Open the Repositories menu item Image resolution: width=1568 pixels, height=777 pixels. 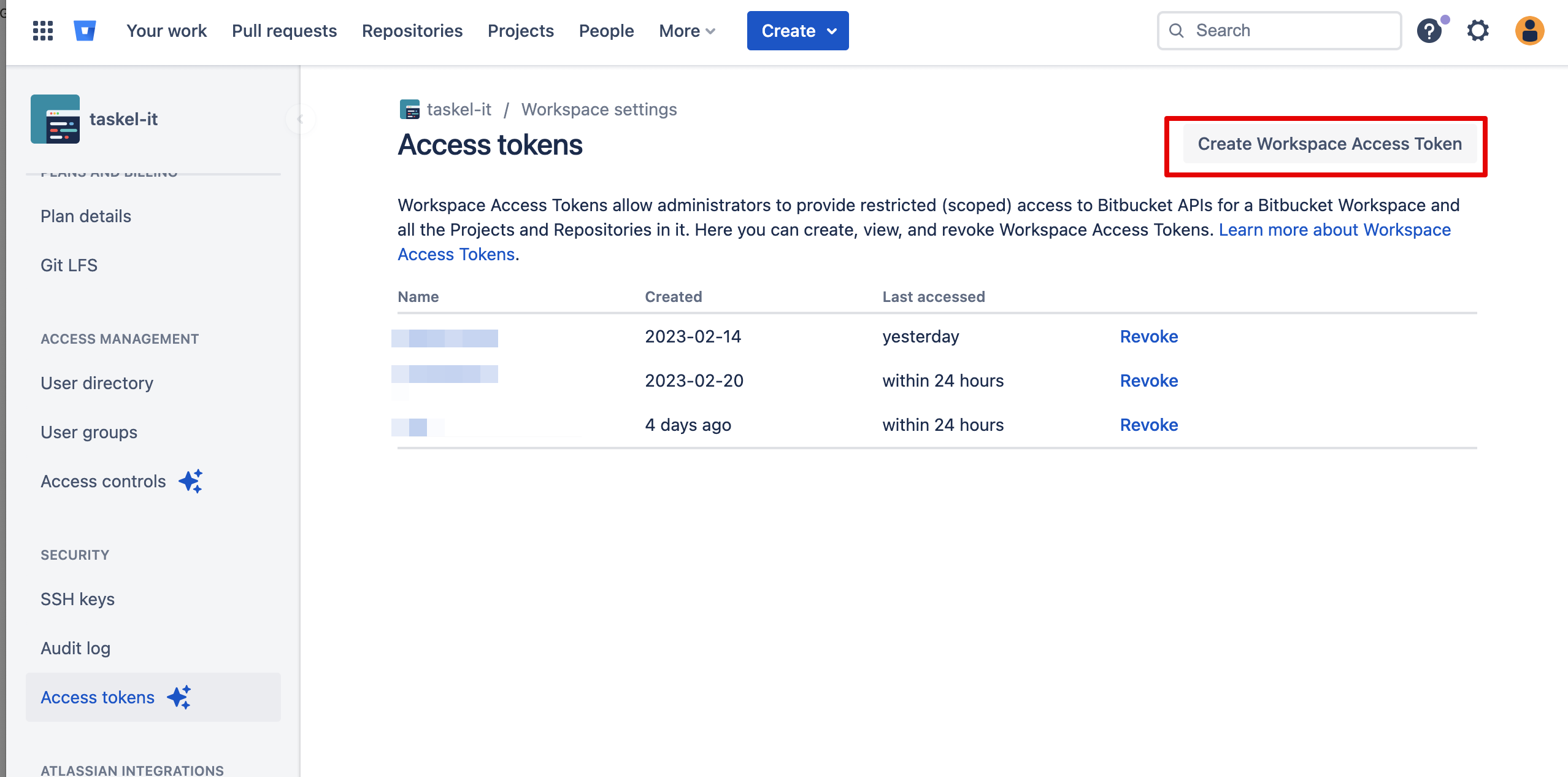pos(412,31)
